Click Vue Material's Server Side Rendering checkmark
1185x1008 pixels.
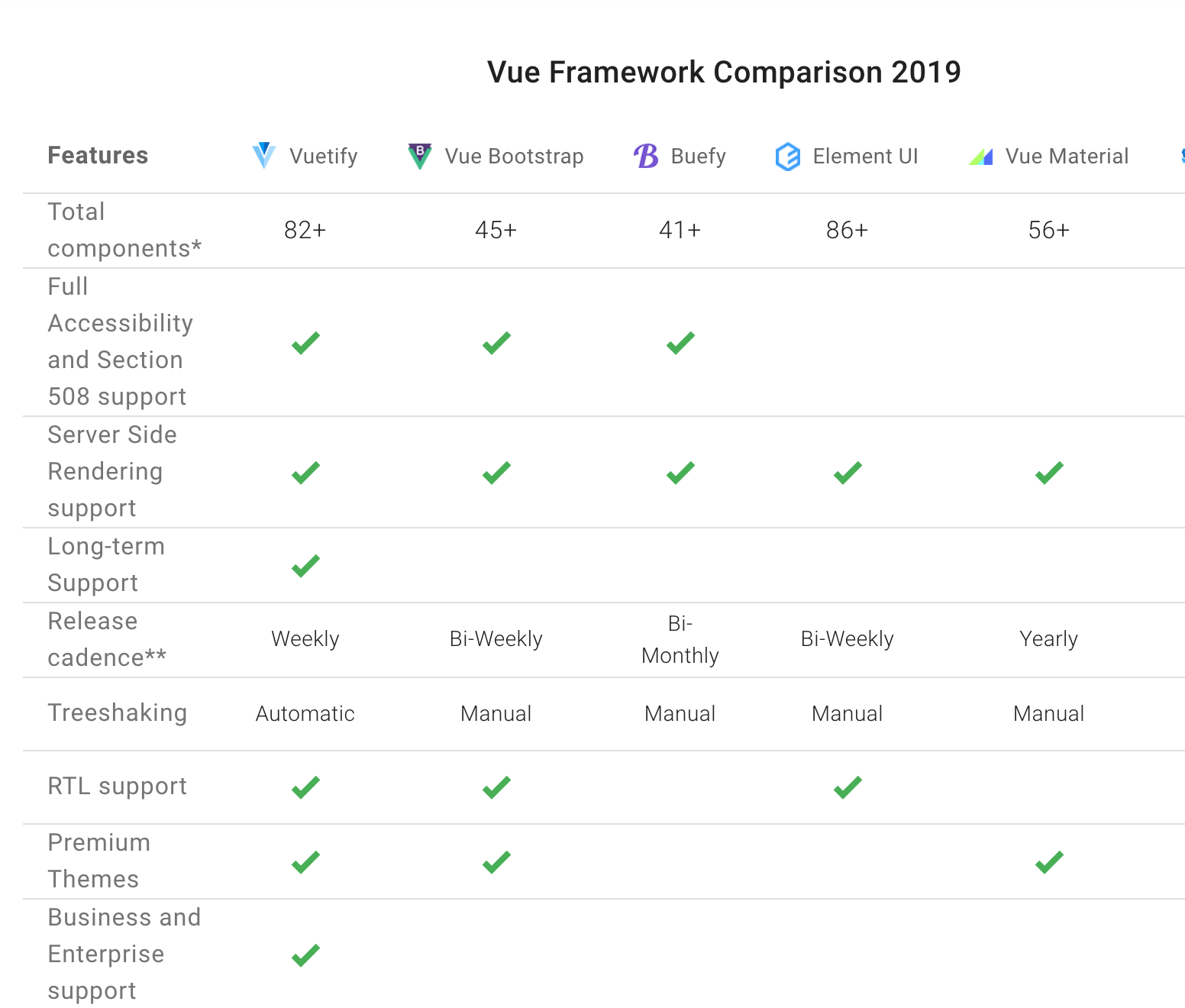1049,473
